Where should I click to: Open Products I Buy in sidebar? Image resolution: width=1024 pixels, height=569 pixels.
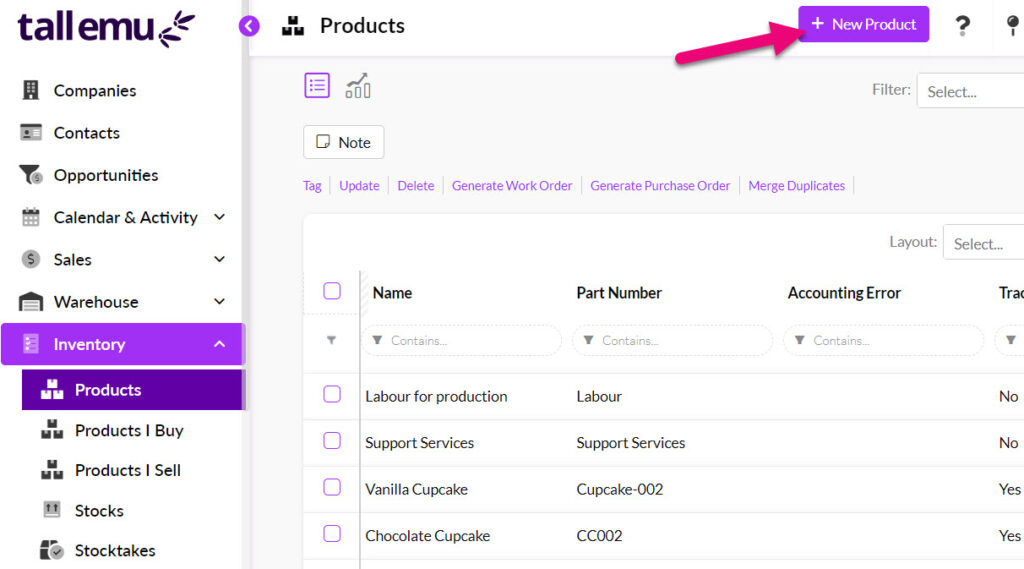pos(129,430)
